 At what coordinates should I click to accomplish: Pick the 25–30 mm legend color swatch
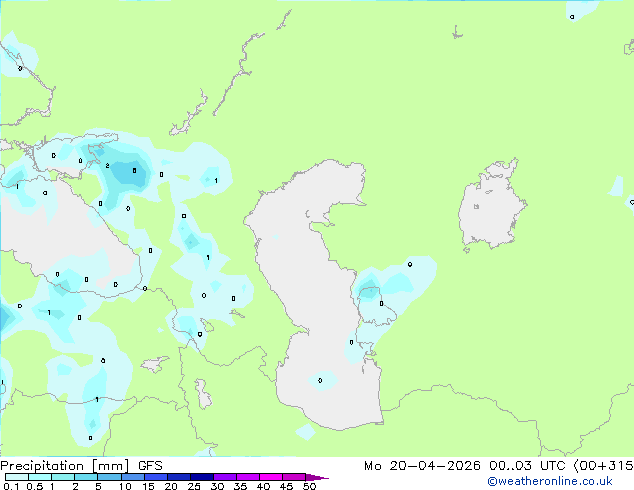[x=202, y=477]
